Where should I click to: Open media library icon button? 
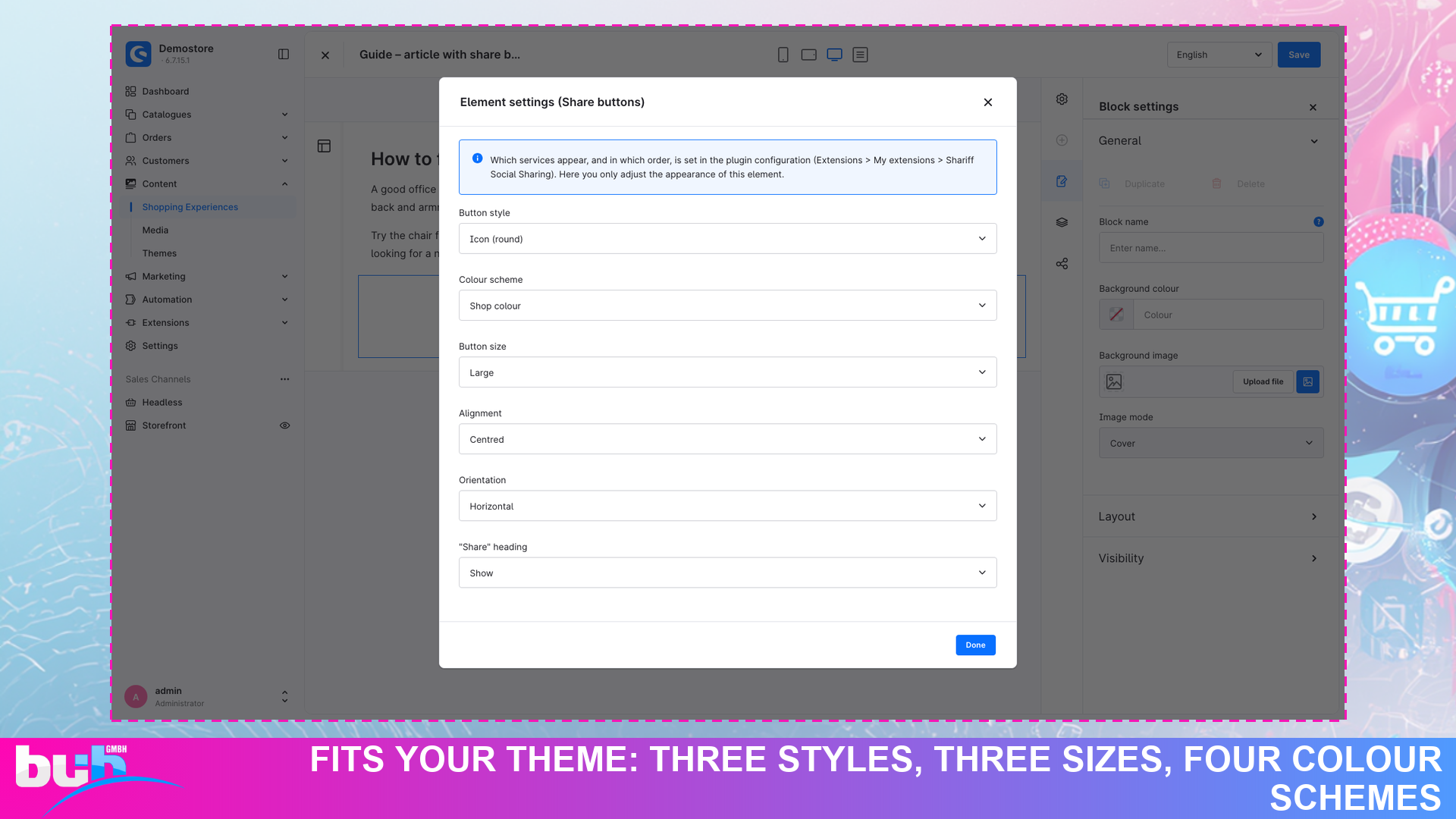point(1307,382)
